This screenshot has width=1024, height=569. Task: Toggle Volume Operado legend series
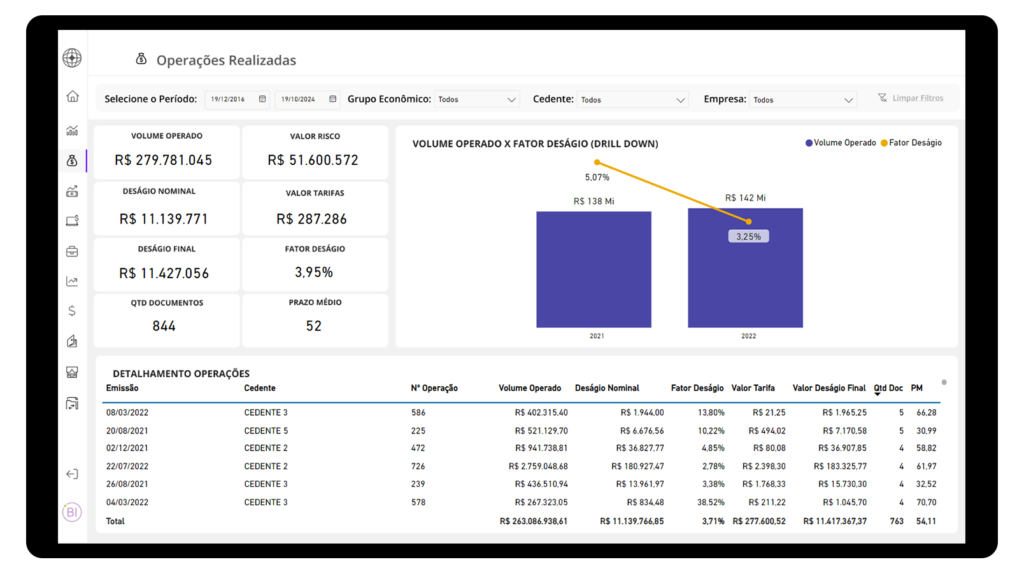tap(840, 143)
